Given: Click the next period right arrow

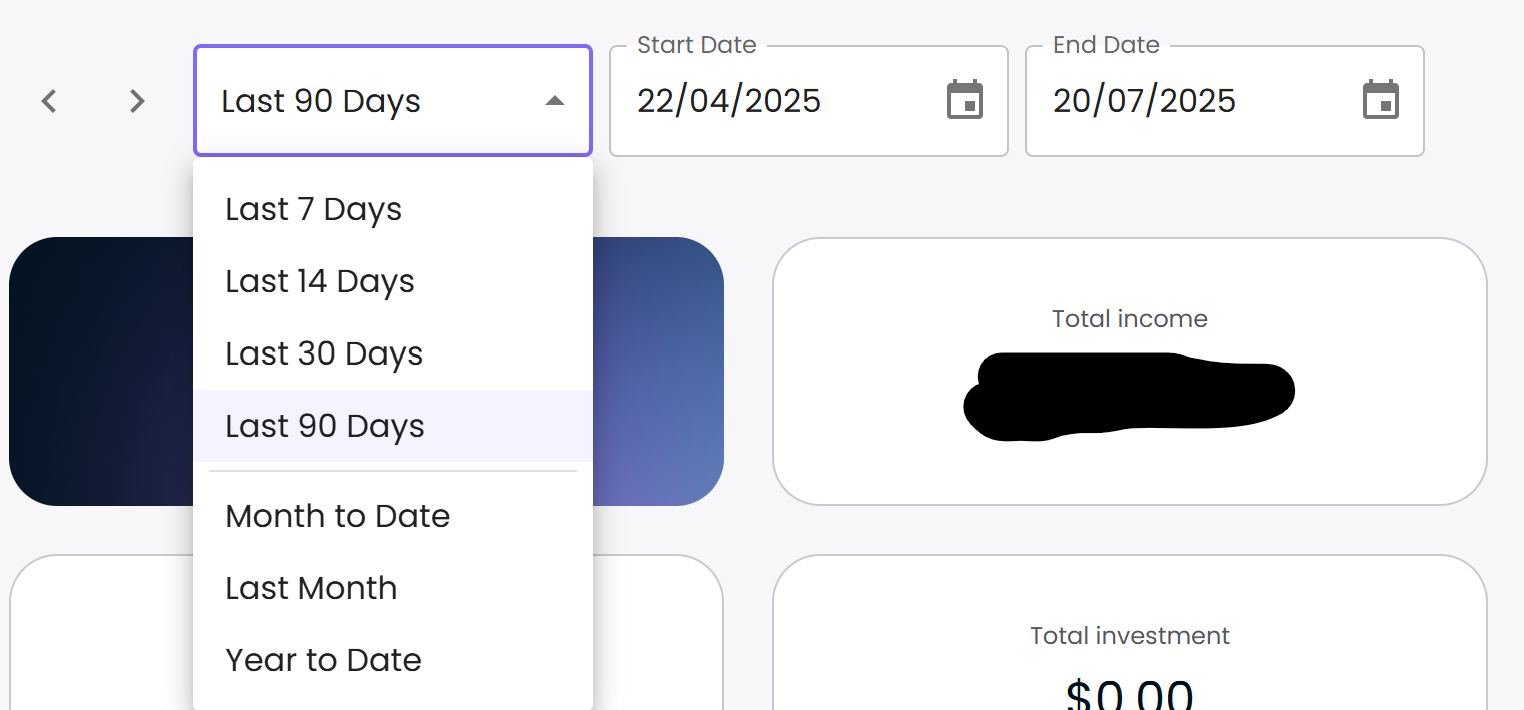Looking at the screenshot, I should pos(137,101).
